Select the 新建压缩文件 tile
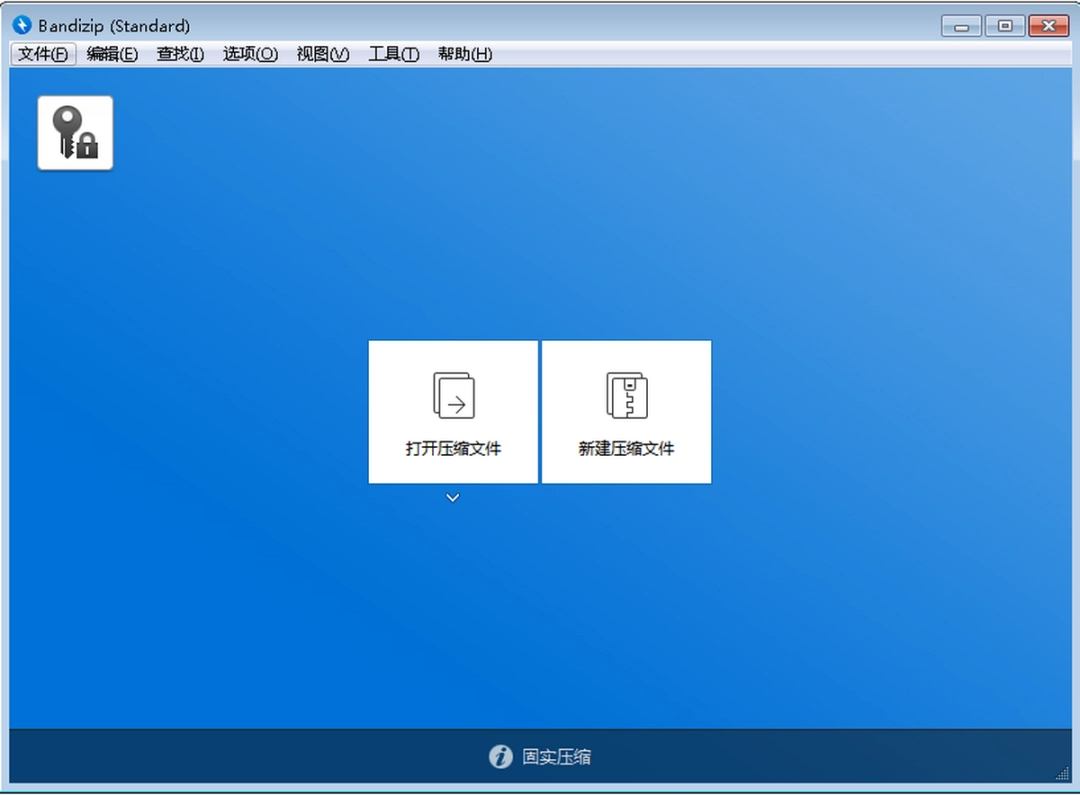 pyautogui.click(x=626, y=411)
